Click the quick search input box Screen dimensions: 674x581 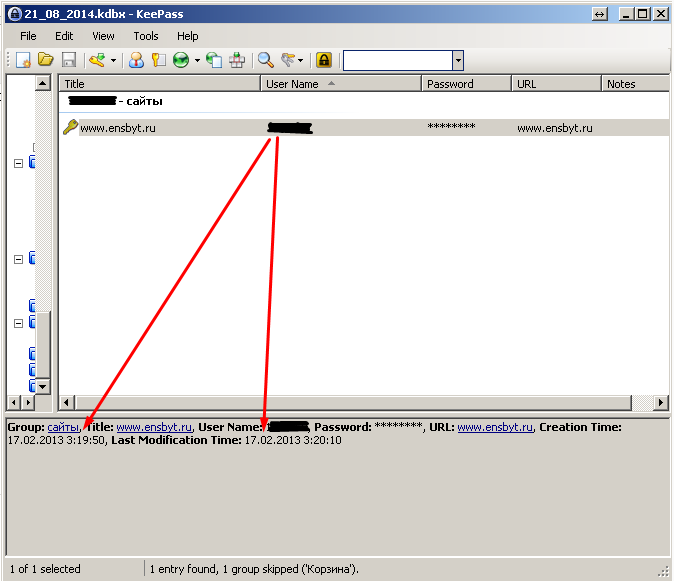[x=398, y=60]
